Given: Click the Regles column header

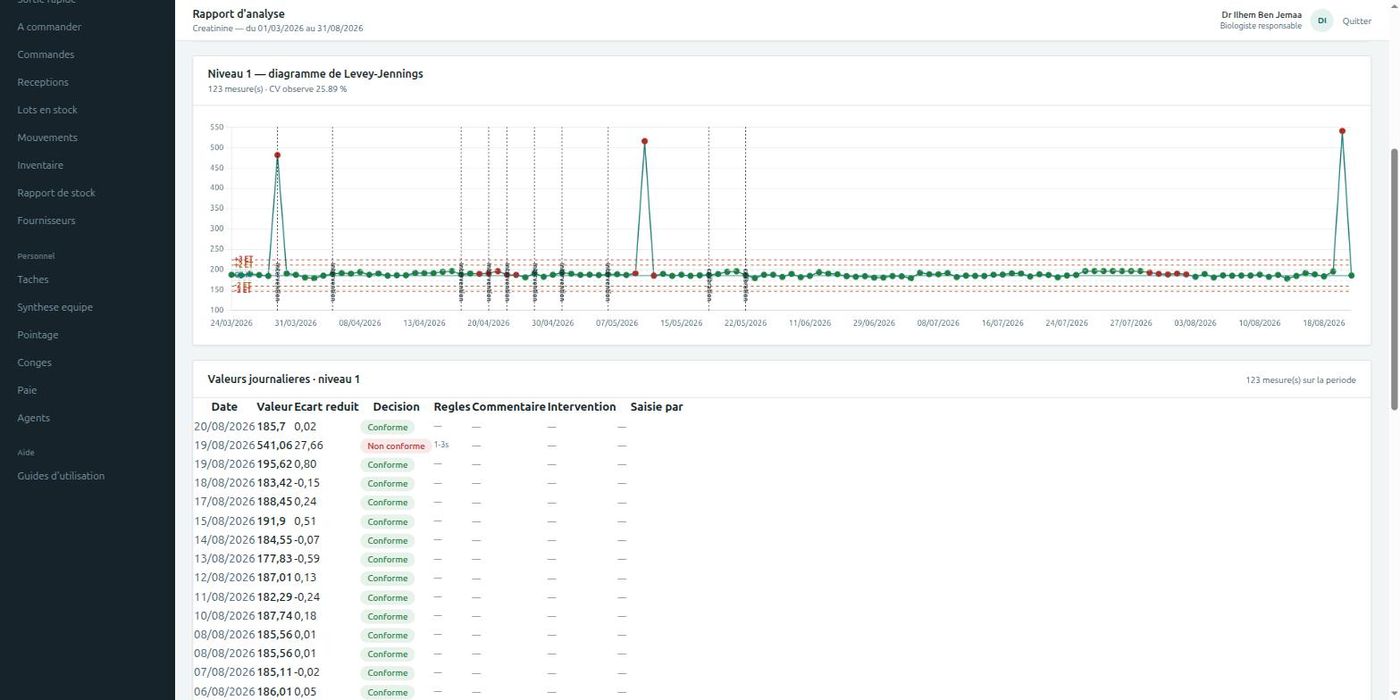Looking at the screenshot, I should pos(452,407).
